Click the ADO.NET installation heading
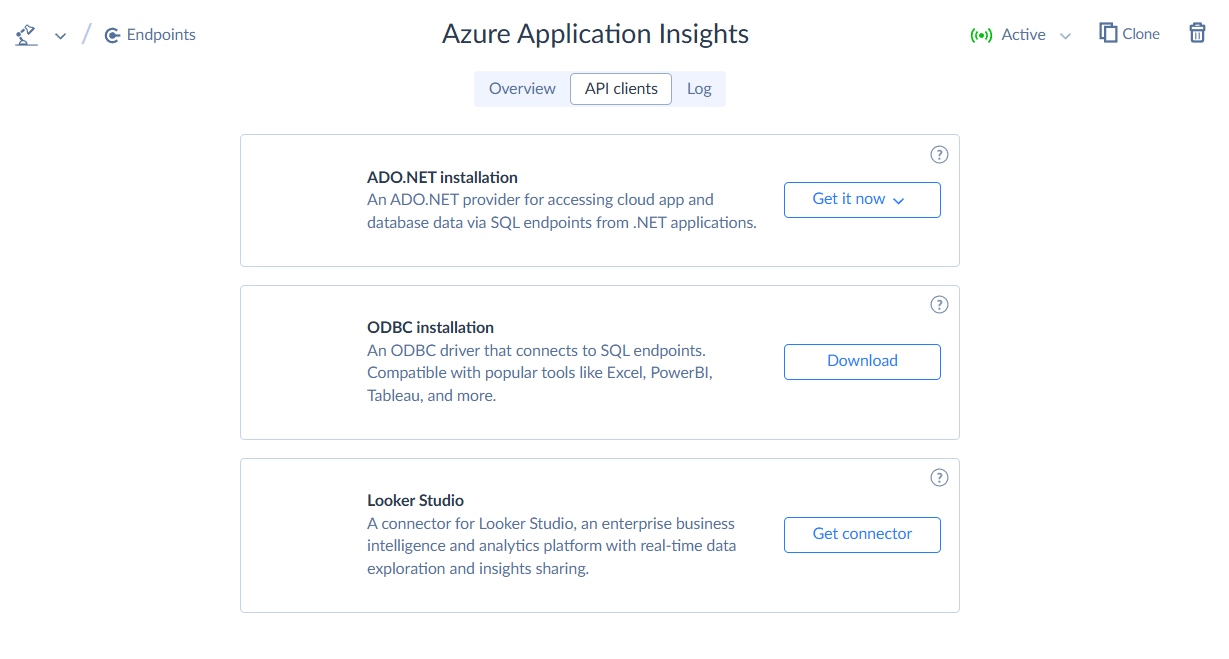This screenshot has width=1229, height=659. [442, 177]
